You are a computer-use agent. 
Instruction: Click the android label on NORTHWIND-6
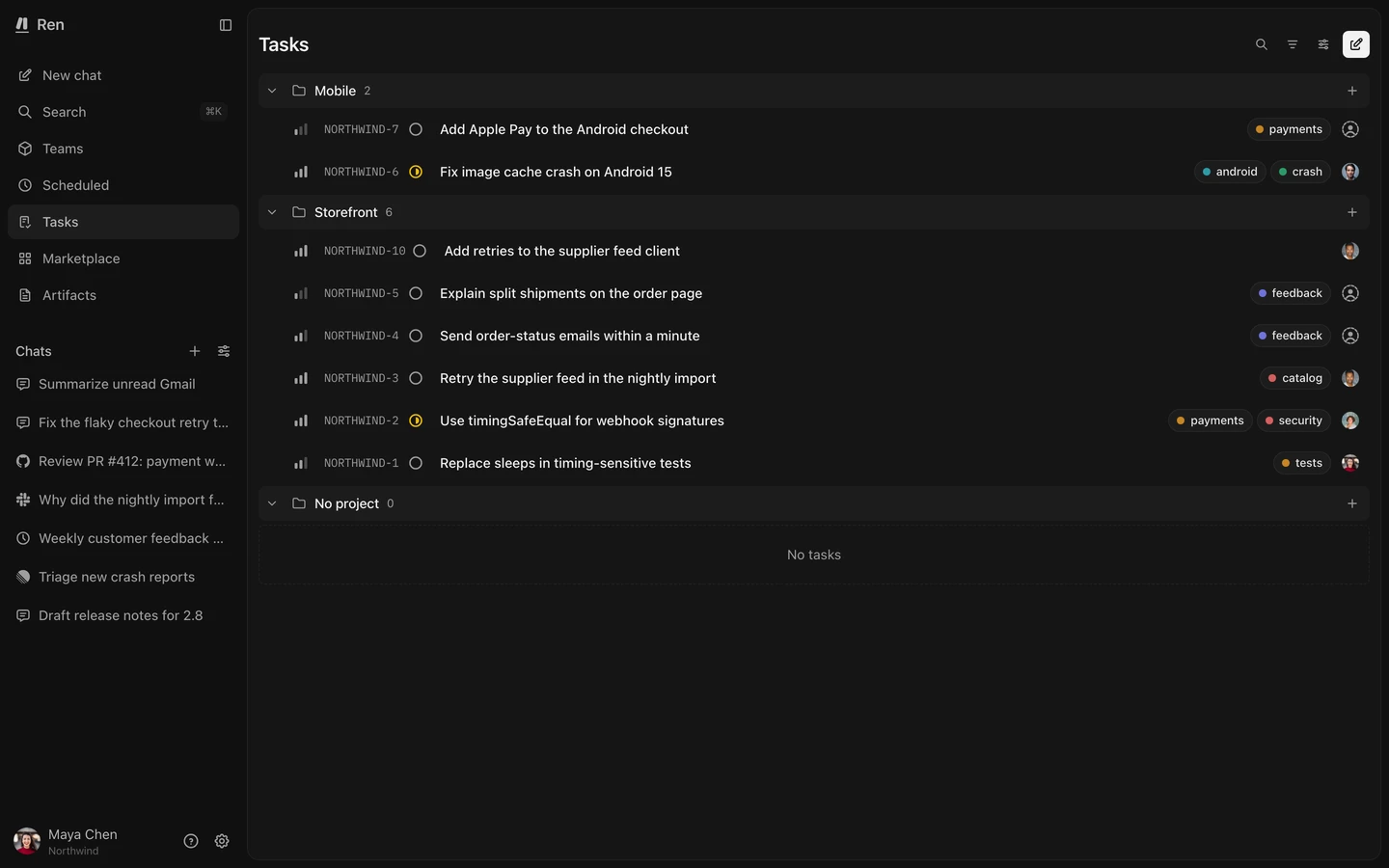click(1230, 172)
